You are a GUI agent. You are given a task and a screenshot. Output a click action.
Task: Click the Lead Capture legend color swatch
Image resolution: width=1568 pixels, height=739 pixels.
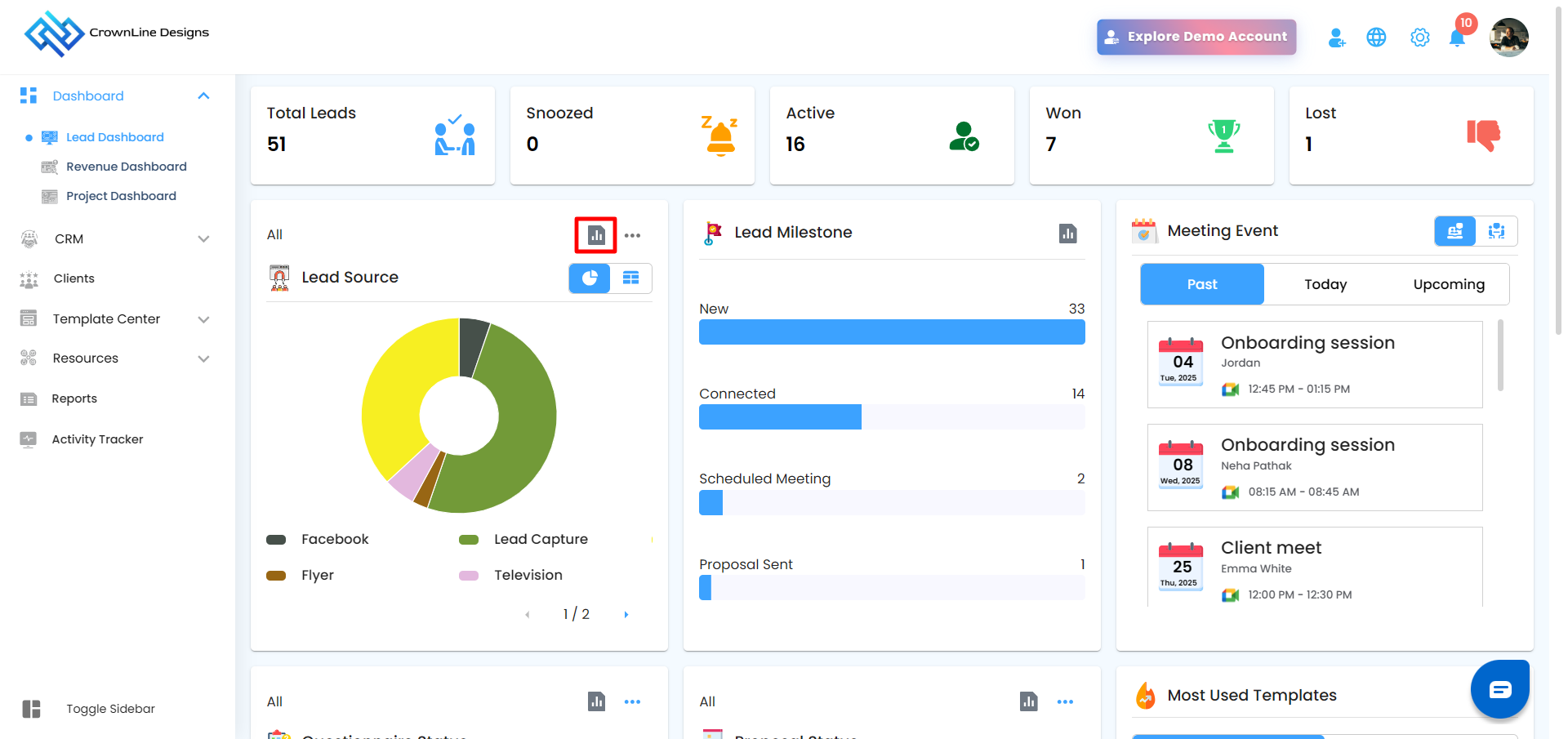(469, 540)
